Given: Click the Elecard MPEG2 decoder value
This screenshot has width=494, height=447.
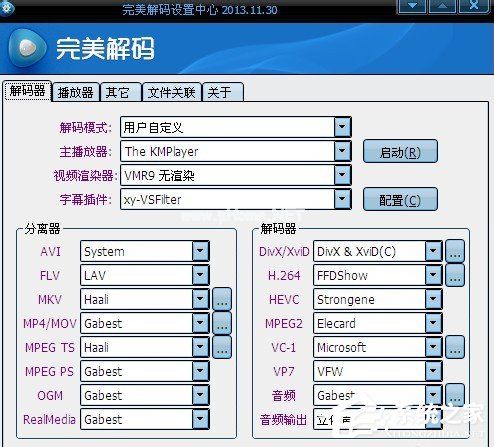Looking at the screenshot, I should (x=336, y=323).
